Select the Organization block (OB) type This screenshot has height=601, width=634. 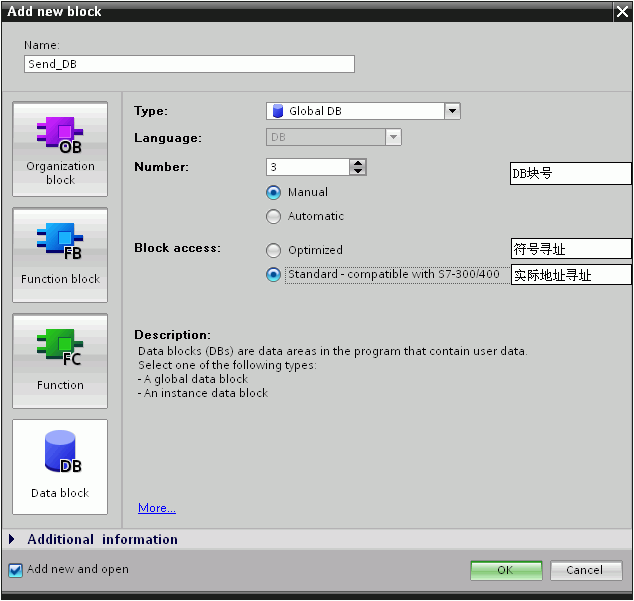coord(60,149)
